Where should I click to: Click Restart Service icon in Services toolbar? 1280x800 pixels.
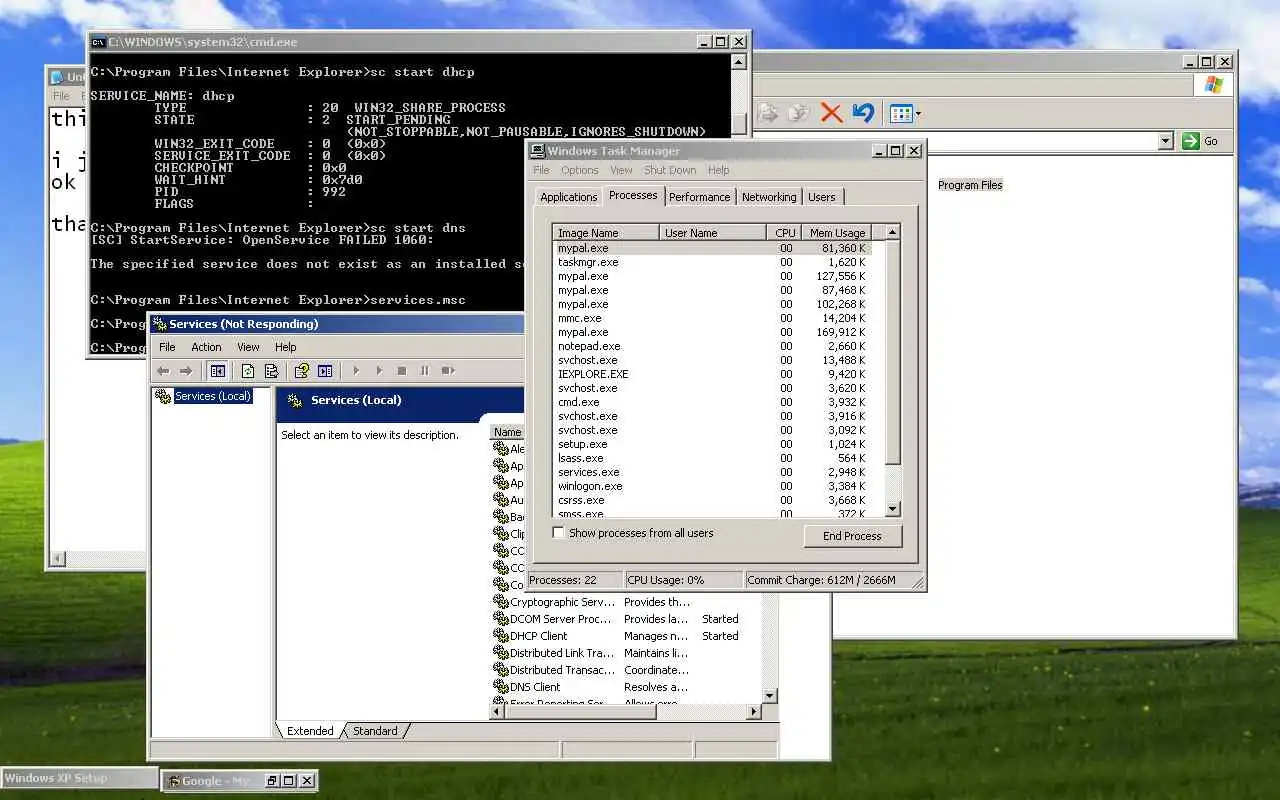pyautogui.click(x=448, y=371)
